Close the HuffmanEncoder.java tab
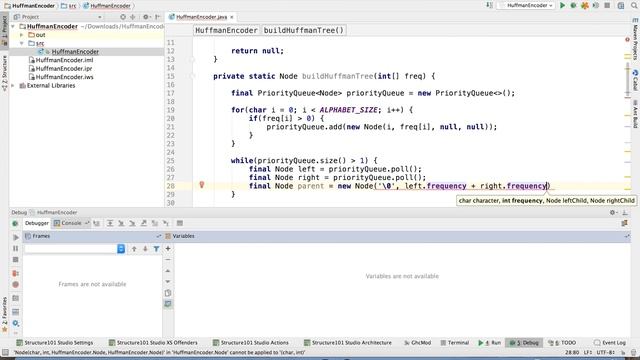The height and width of the screenshot is (360, 640). pyautogui.click(x=232, y=17)
